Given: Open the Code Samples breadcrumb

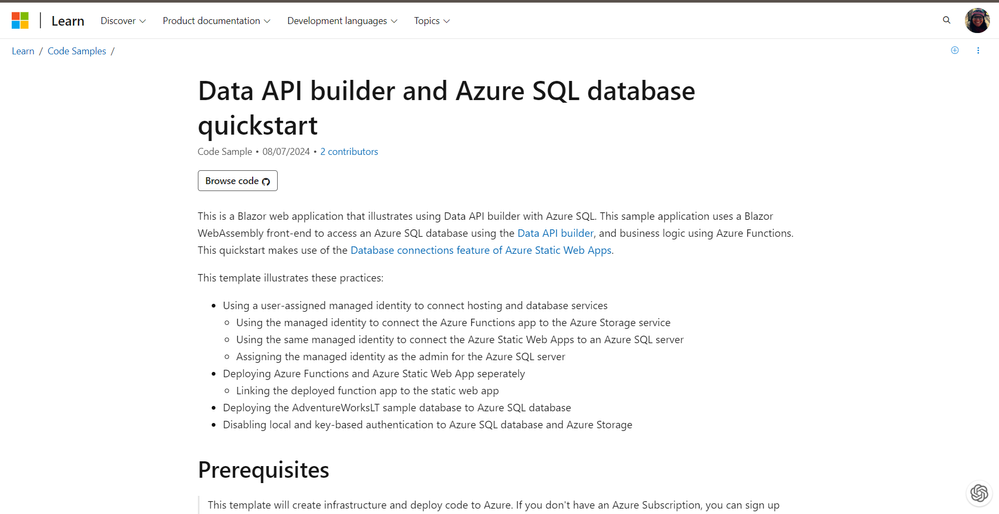Looking at the screenshot, I should [x=77, y=51].
